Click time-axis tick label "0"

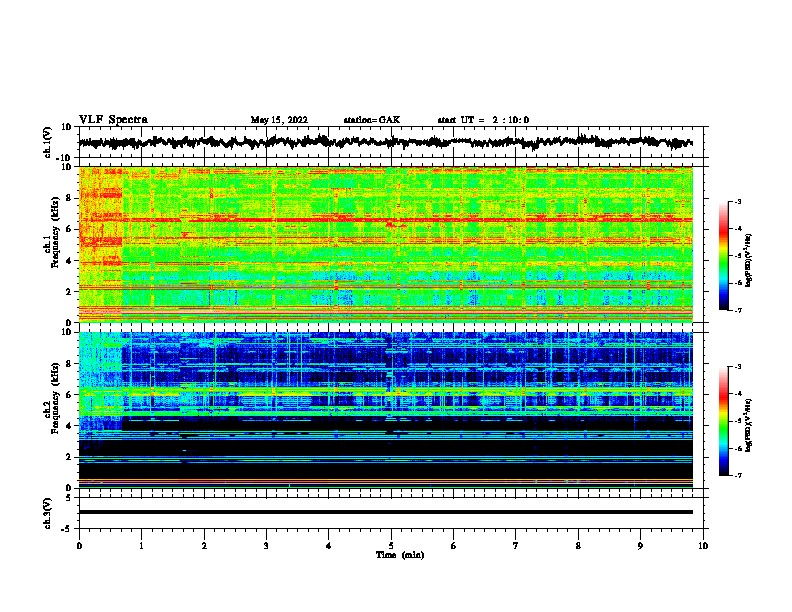click(x=79, y=546)
